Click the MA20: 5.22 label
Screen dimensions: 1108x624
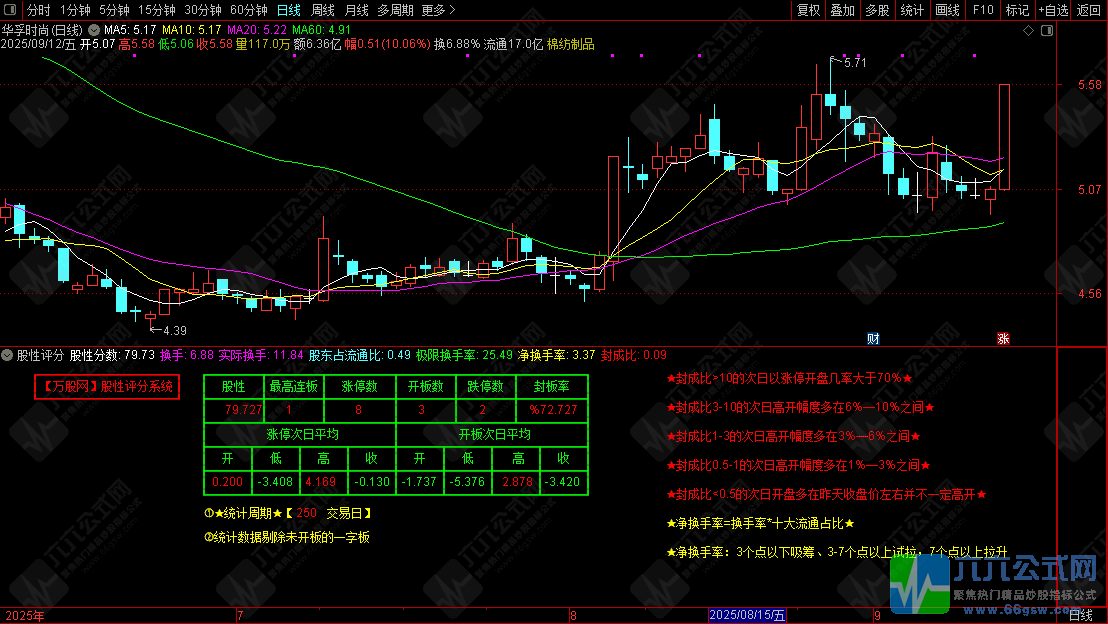point(257,30)
